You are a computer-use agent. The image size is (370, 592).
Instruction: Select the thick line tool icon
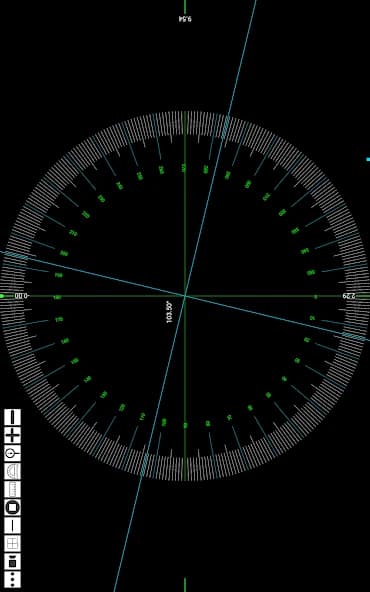[x=12, y=417]
